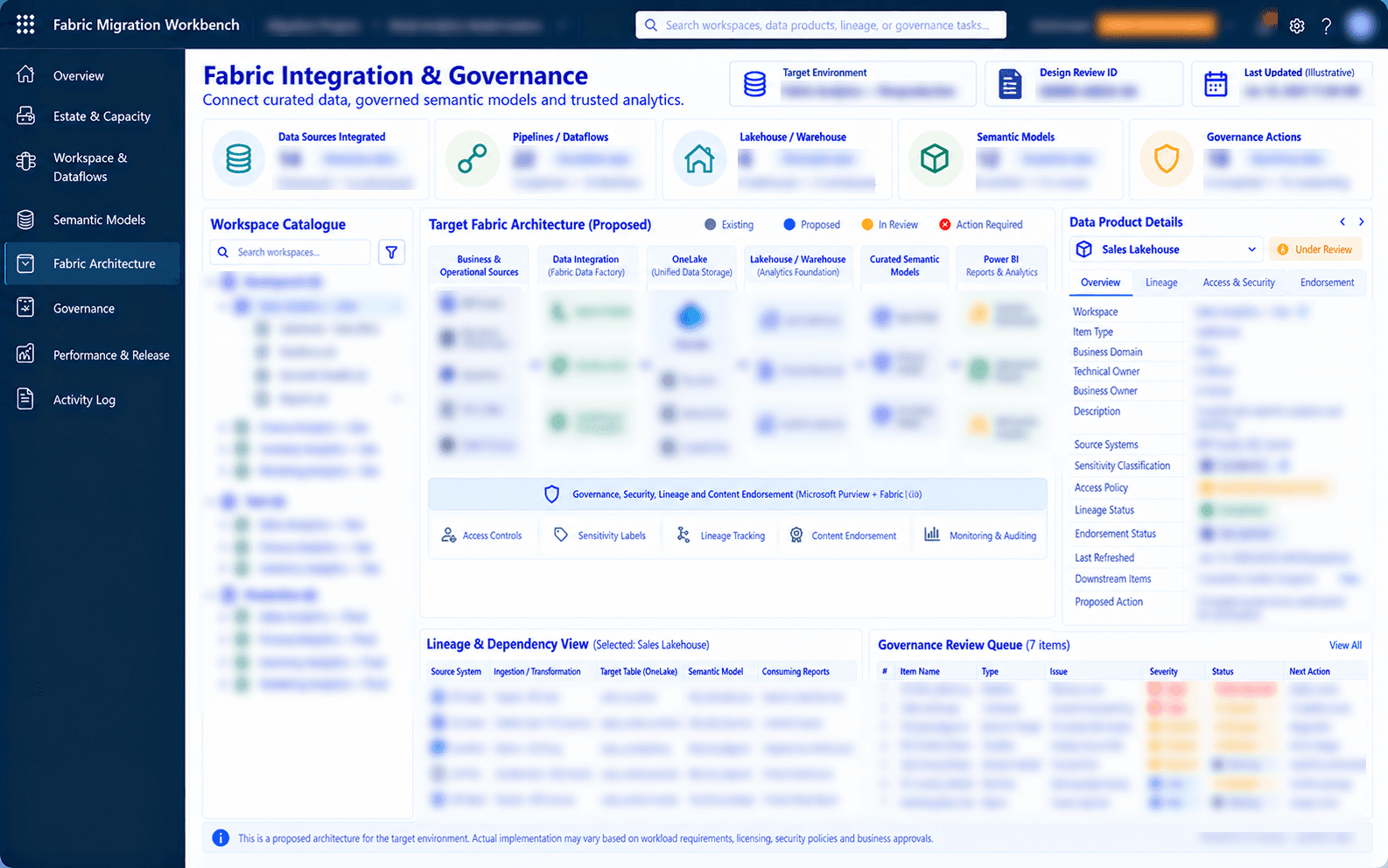
Task: Open Monitoring & Auditing chart icon
Action: (x=933, y=534)
